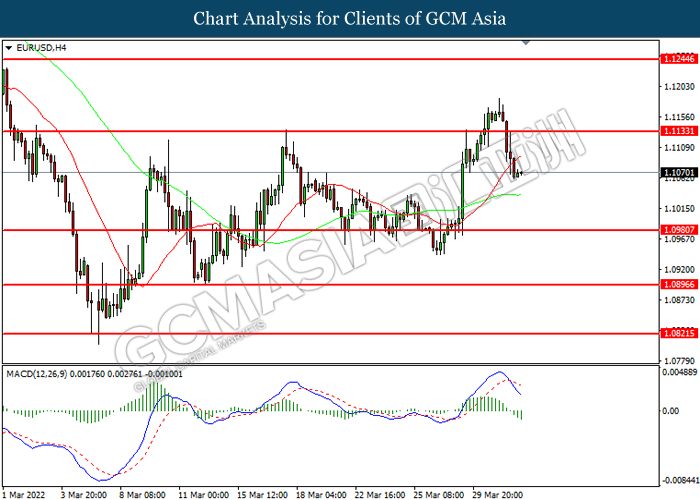
Task: Select the MACD zero level 0.00
Action: 671,411
